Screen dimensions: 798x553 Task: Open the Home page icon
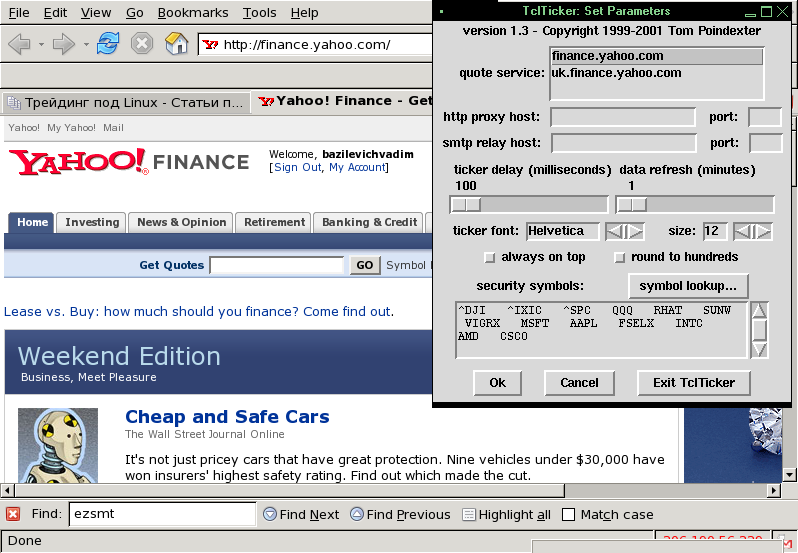point(177,44)
